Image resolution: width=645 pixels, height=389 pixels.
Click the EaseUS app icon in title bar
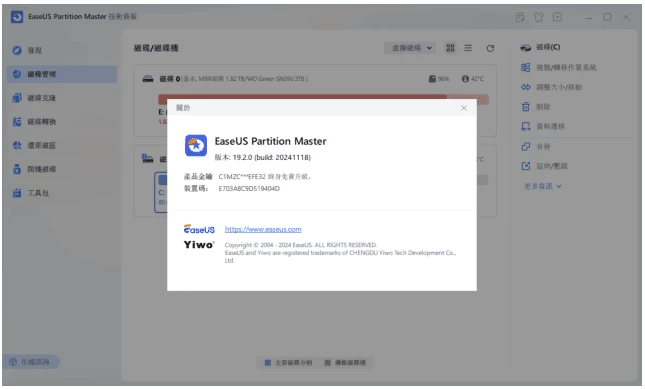click(x=17, y=17)
